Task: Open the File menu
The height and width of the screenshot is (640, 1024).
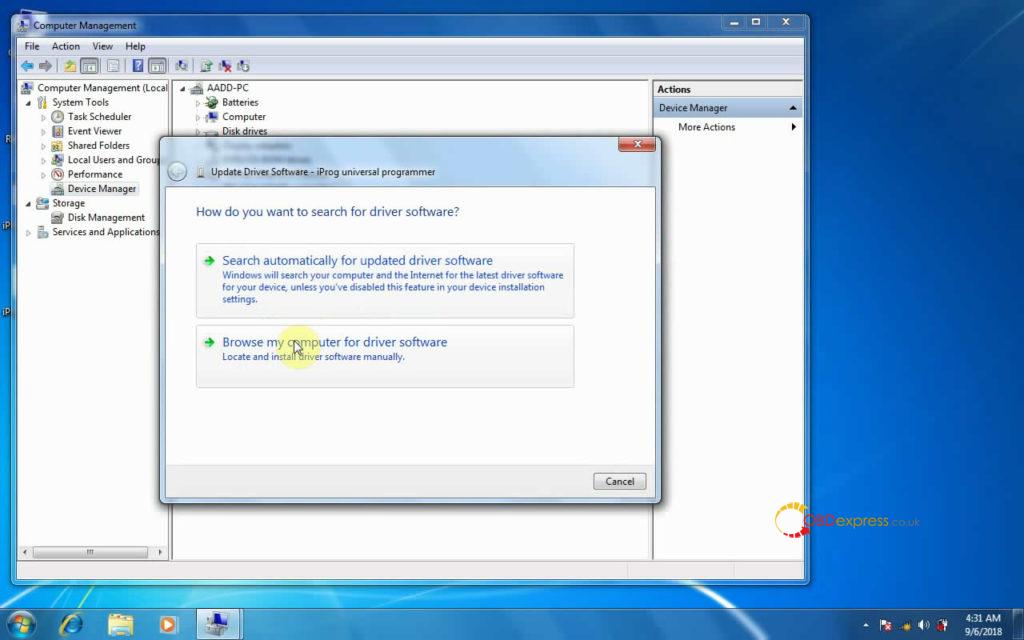Action: [32, 46]
